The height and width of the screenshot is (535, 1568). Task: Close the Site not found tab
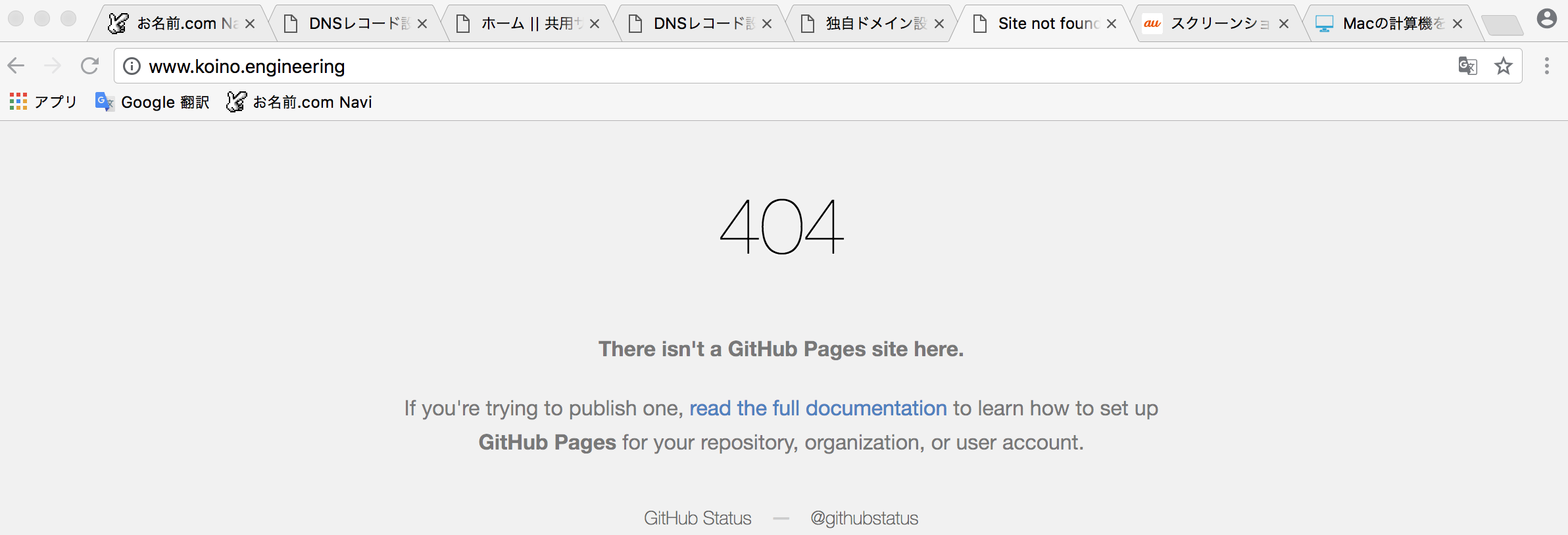(1112, 24)
